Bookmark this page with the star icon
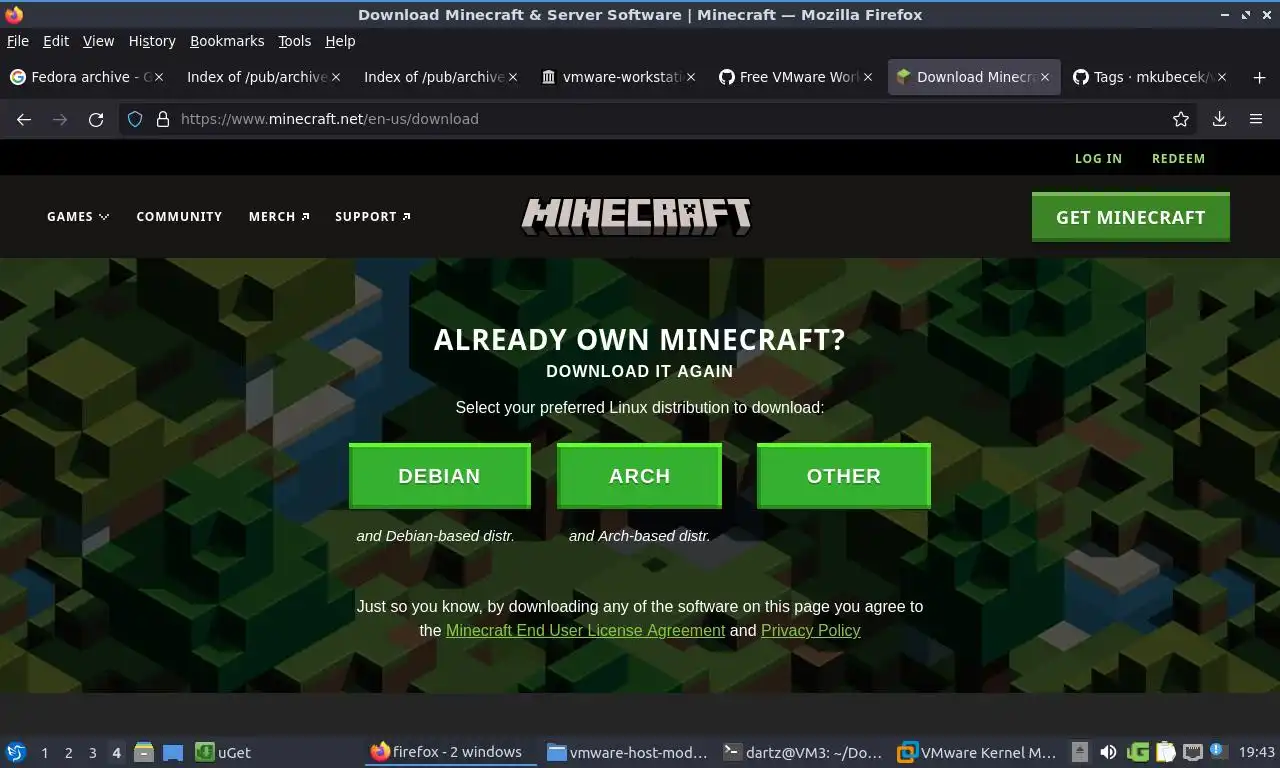The image size is (1280, 768). click(1181, 119)
